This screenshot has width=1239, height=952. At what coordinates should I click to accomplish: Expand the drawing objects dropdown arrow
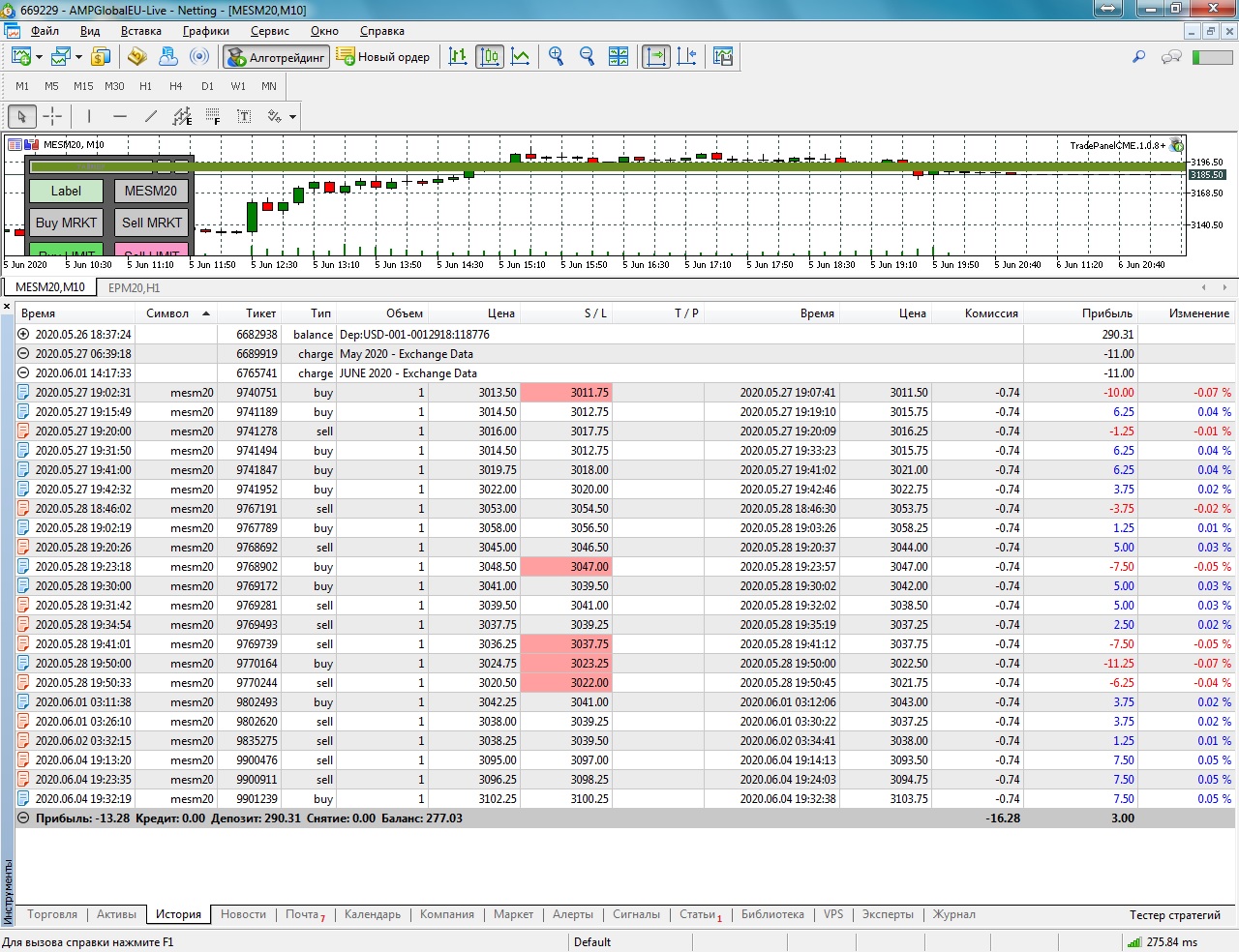click(292, 118)
